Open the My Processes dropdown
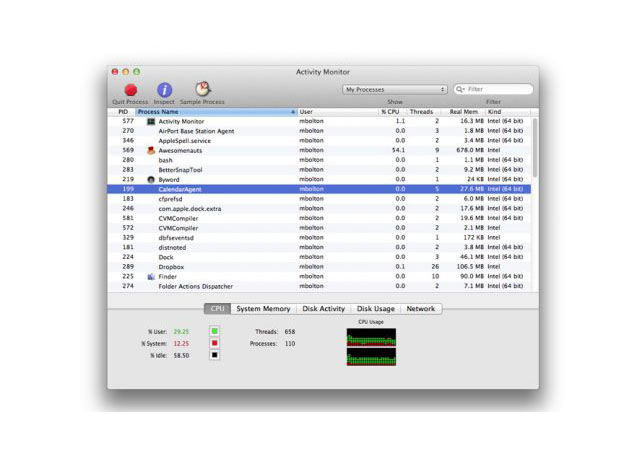 395,89
